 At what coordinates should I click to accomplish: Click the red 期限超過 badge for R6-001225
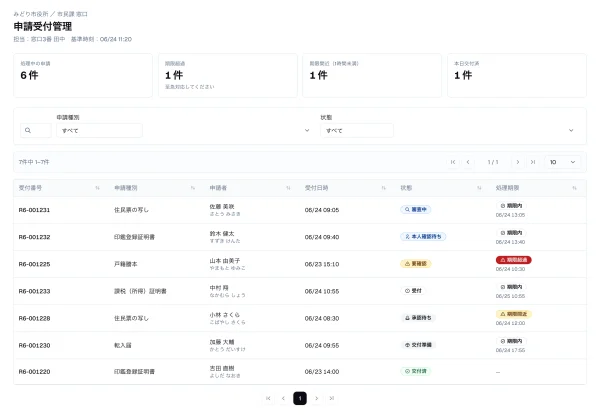pyautogui.click(x=514, y=260)
